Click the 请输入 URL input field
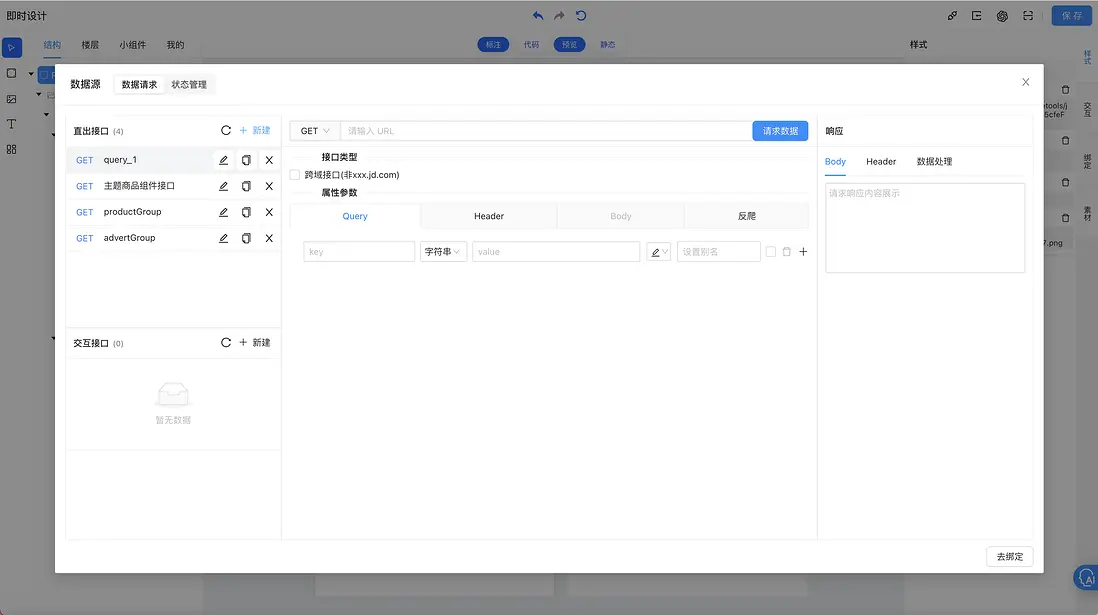 pyautogui.click(x=545, y=131)
